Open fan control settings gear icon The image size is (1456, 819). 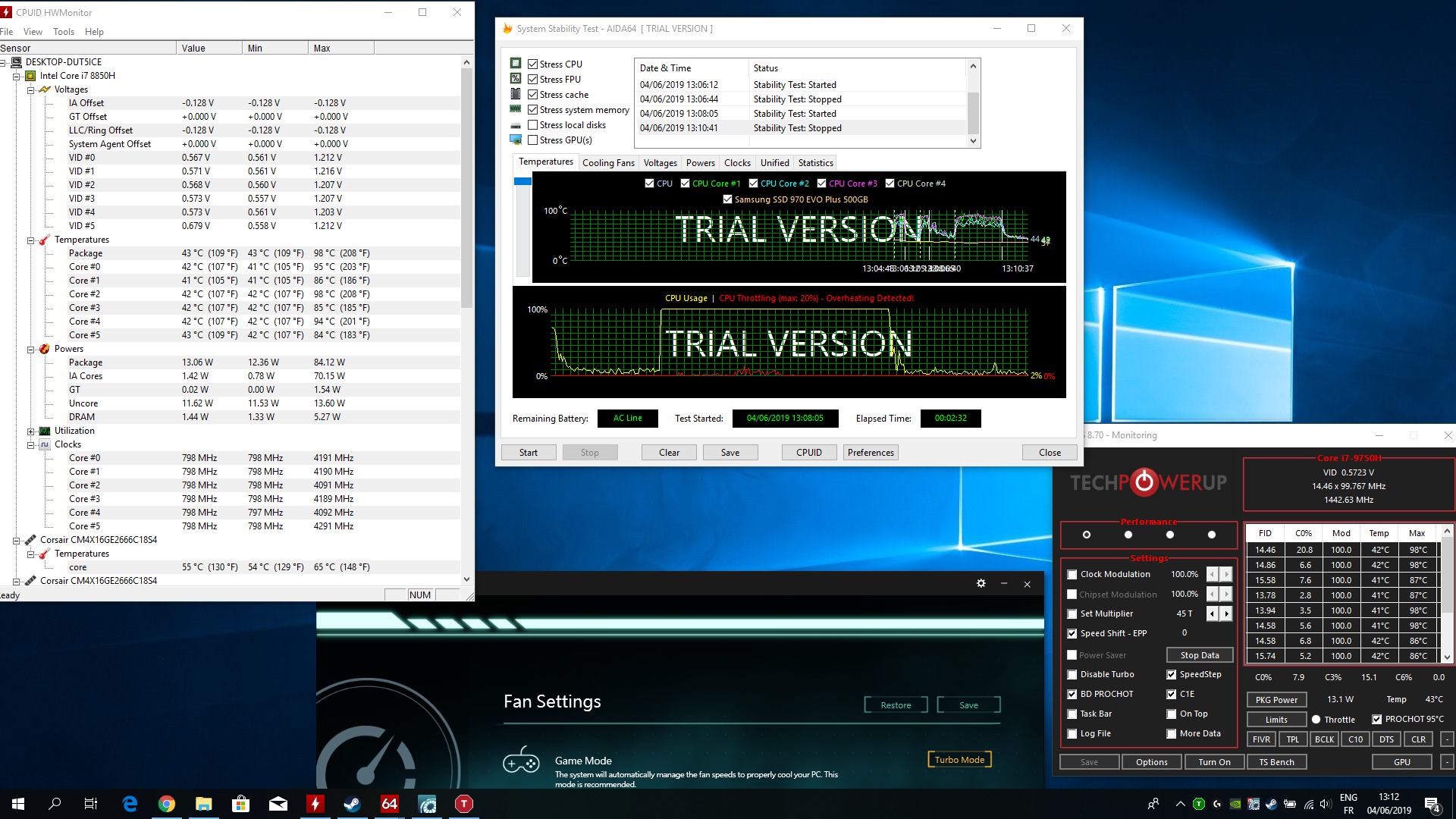coord(981,583)
